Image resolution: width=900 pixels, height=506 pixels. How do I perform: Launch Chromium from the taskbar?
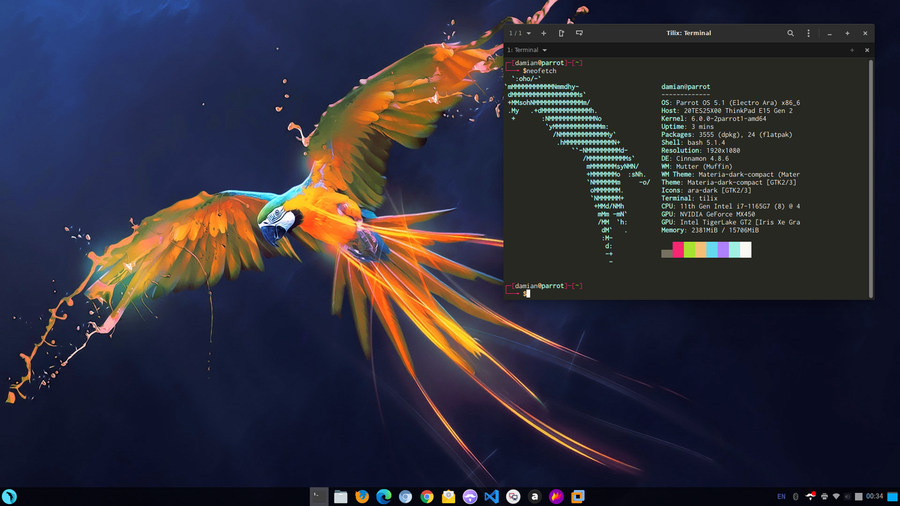point(405,496)
